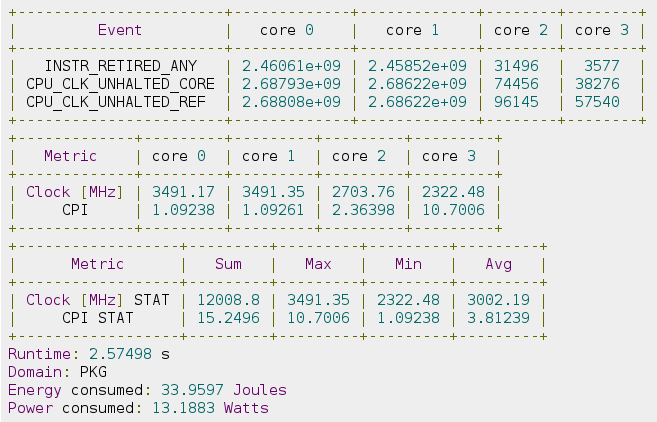The image size is (657, 422).
Task: Select the CPU_CLK_UNHALTED_REF event name
Action: (x=119, y=101)
